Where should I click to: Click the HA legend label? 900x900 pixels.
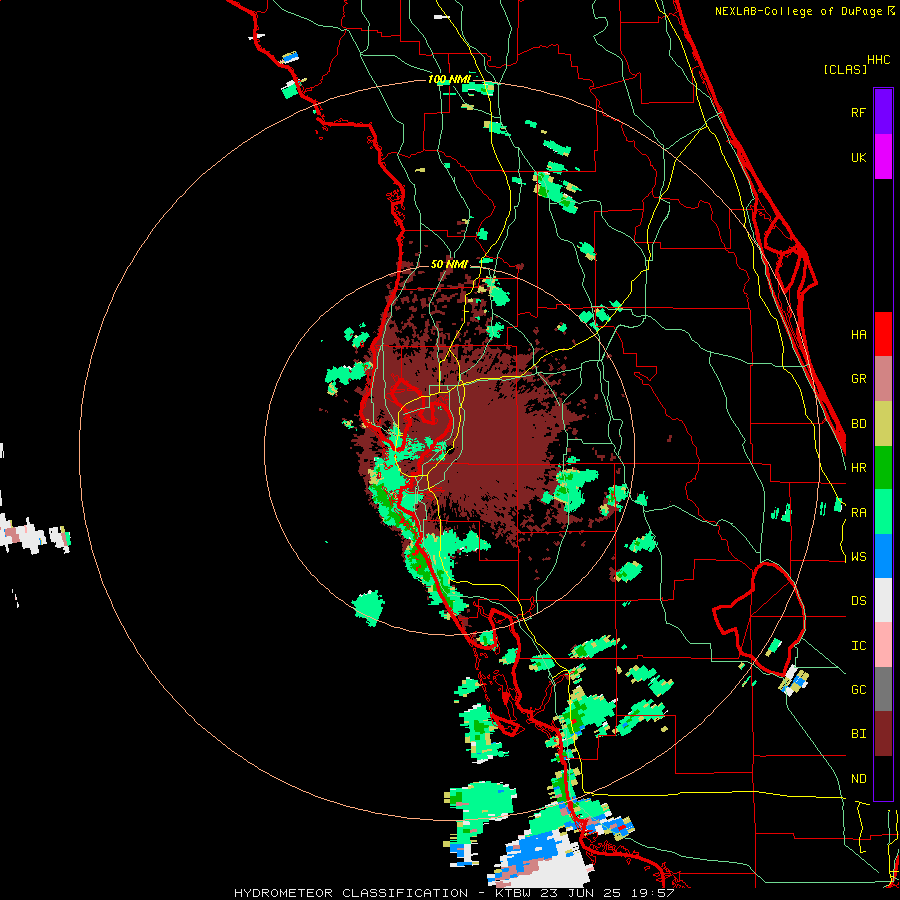(x=858, y=334)
